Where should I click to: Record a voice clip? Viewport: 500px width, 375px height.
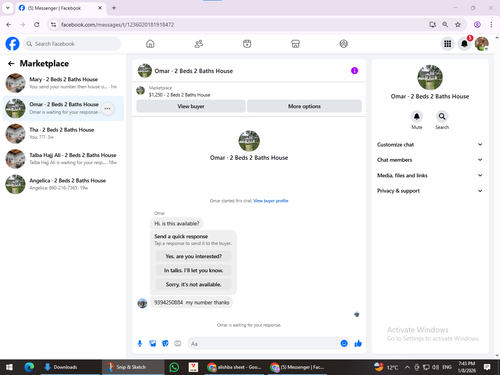pos(140,343)
